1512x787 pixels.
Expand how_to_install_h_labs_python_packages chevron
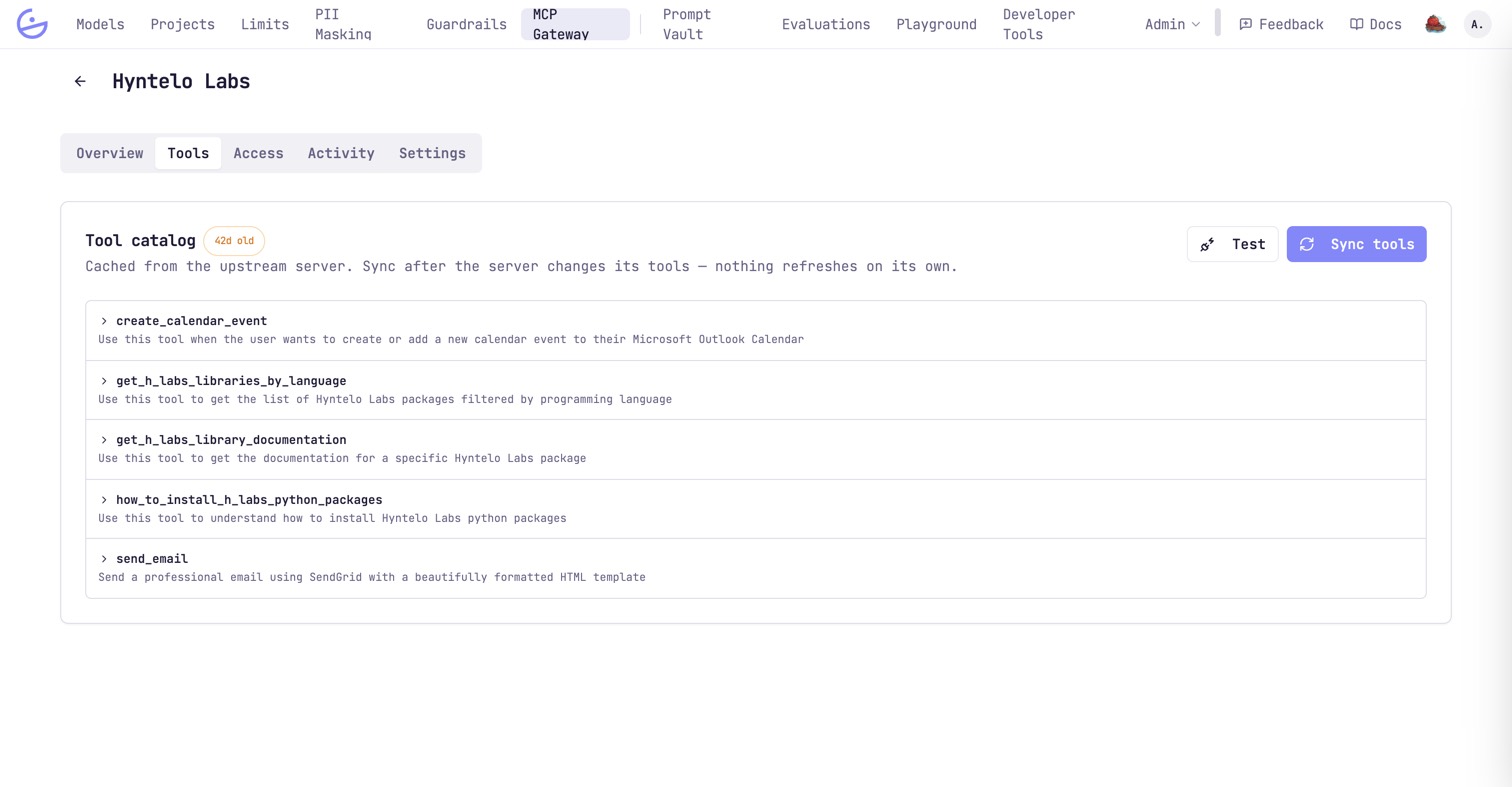click(x=104, y=499)
